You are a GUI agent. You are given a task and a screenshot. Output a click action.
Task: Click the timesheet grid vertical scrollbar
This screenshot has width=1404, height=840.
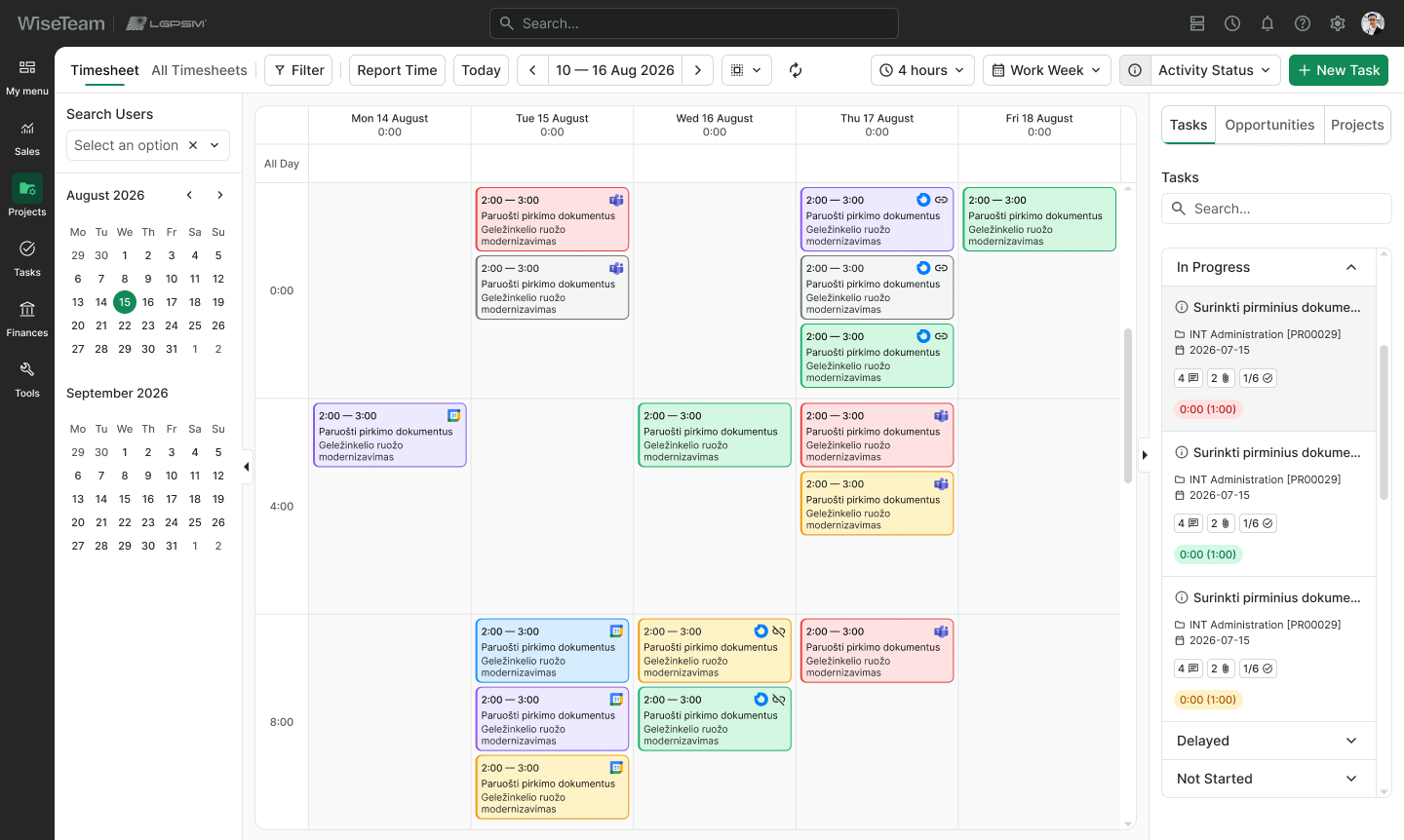[1128, 405]
